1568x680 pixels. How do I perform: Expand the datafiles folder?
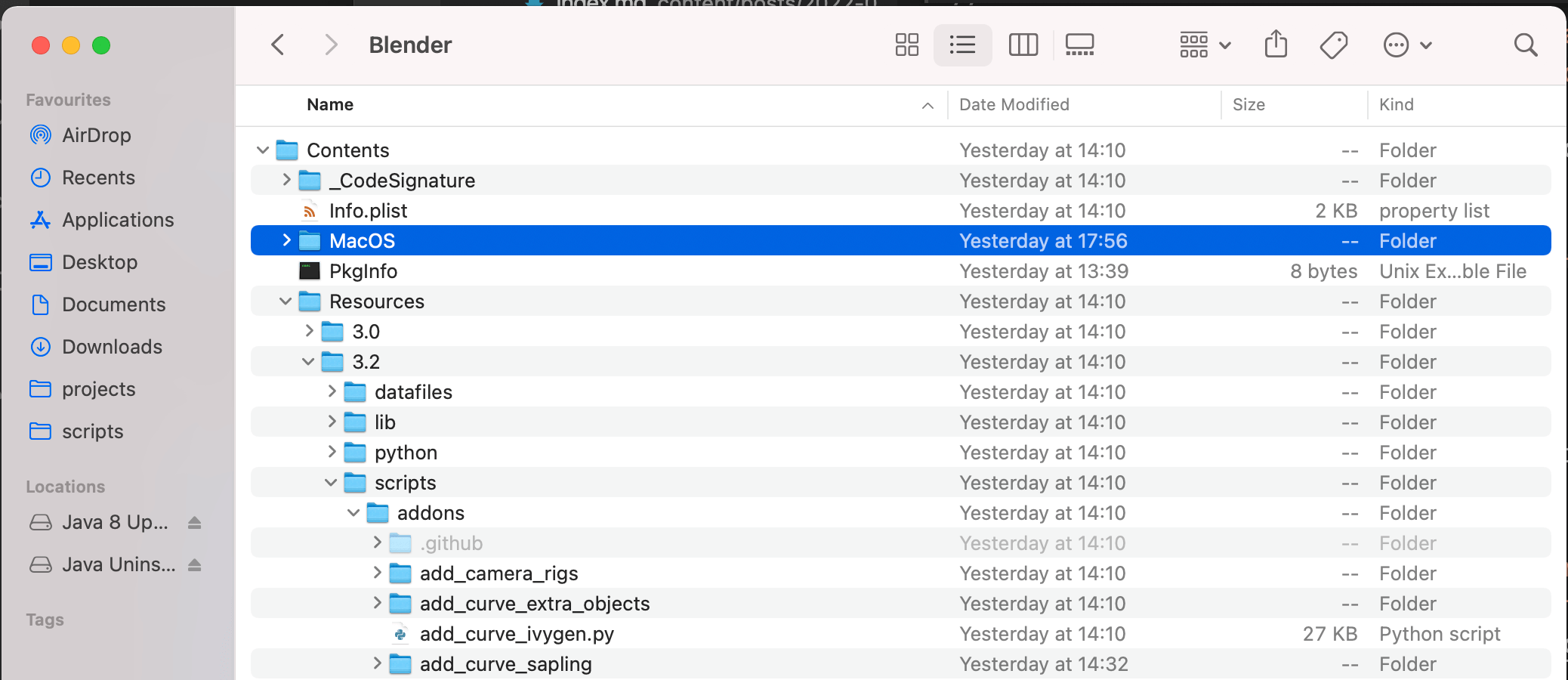pos(332,391)
